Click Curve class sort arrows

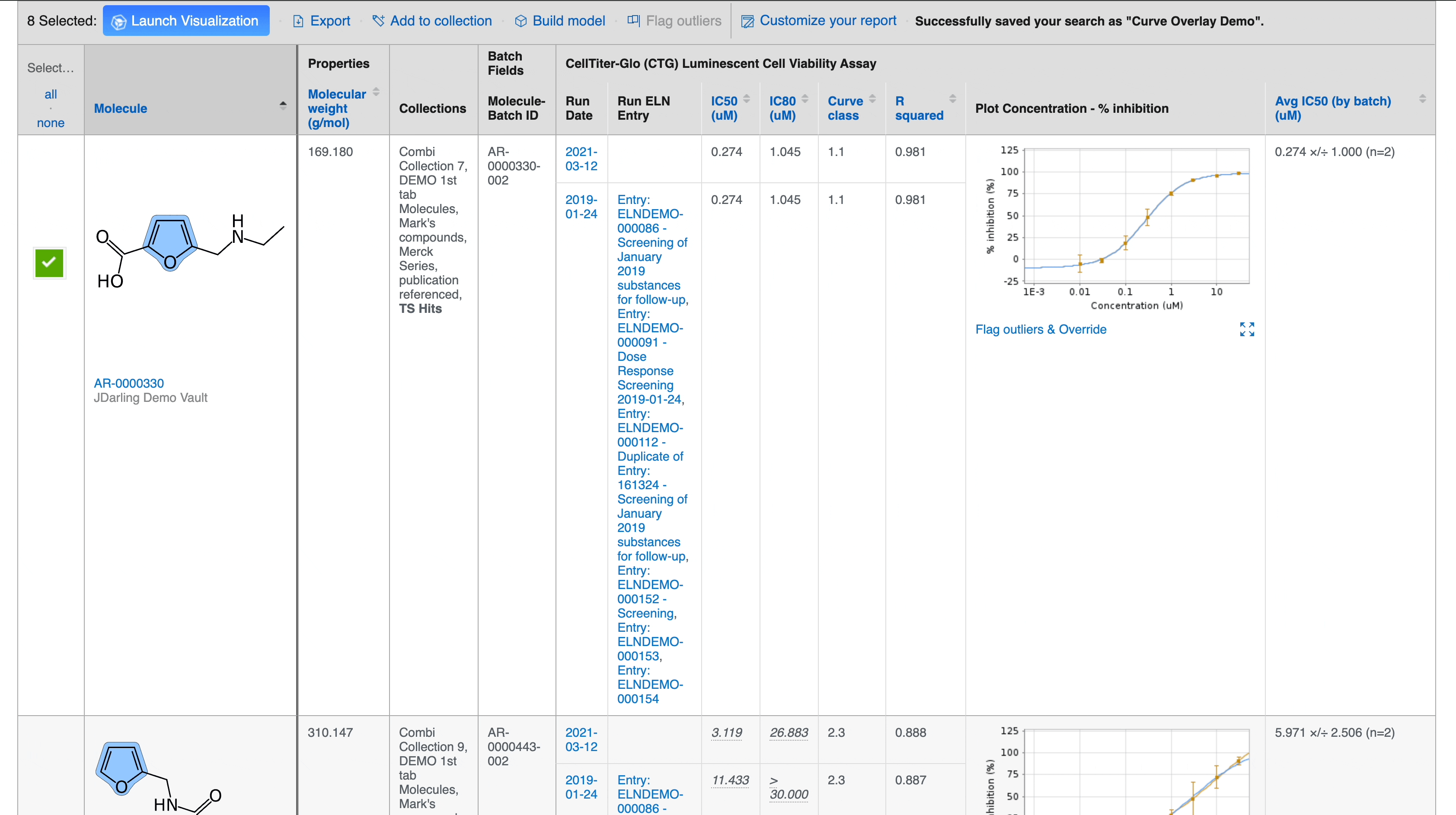[872, 99]
